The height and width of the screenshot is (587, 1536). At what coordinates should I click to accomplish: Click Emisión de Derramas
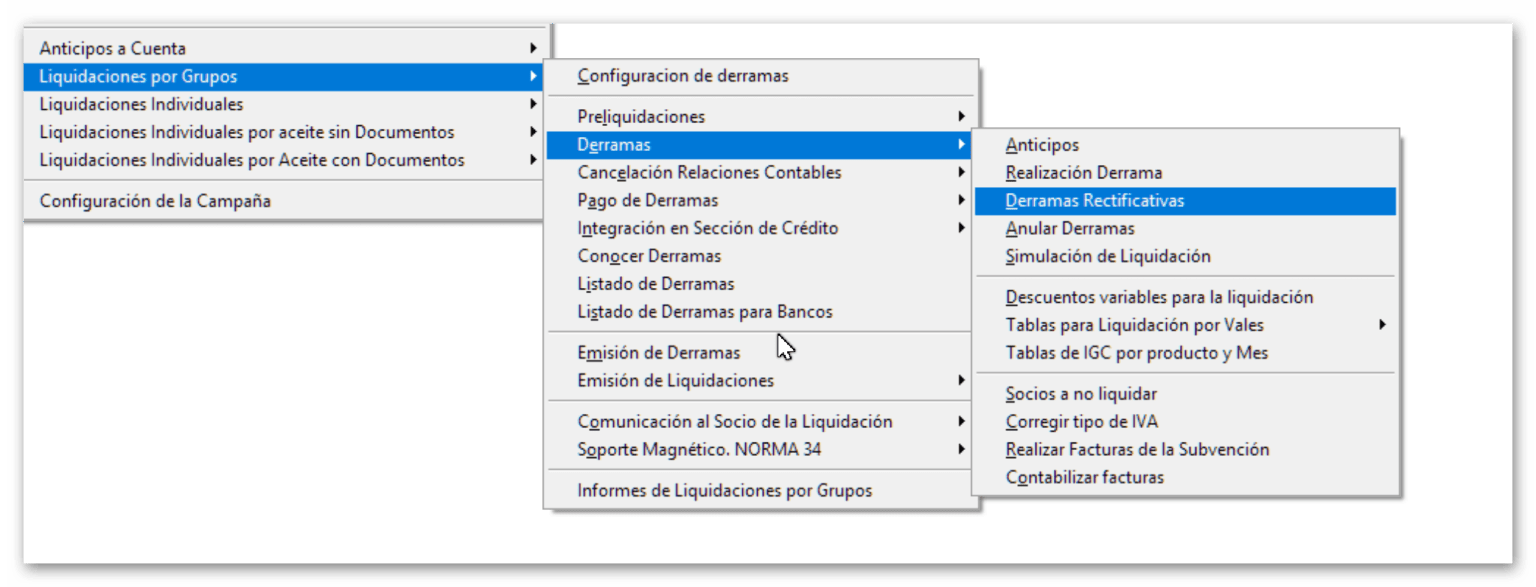point(658,353)
